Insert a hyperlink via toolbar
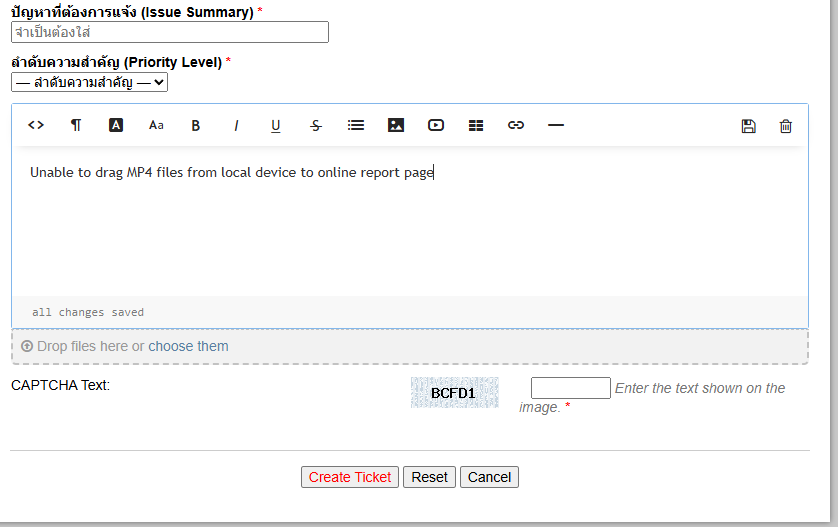 pos(516,125)
